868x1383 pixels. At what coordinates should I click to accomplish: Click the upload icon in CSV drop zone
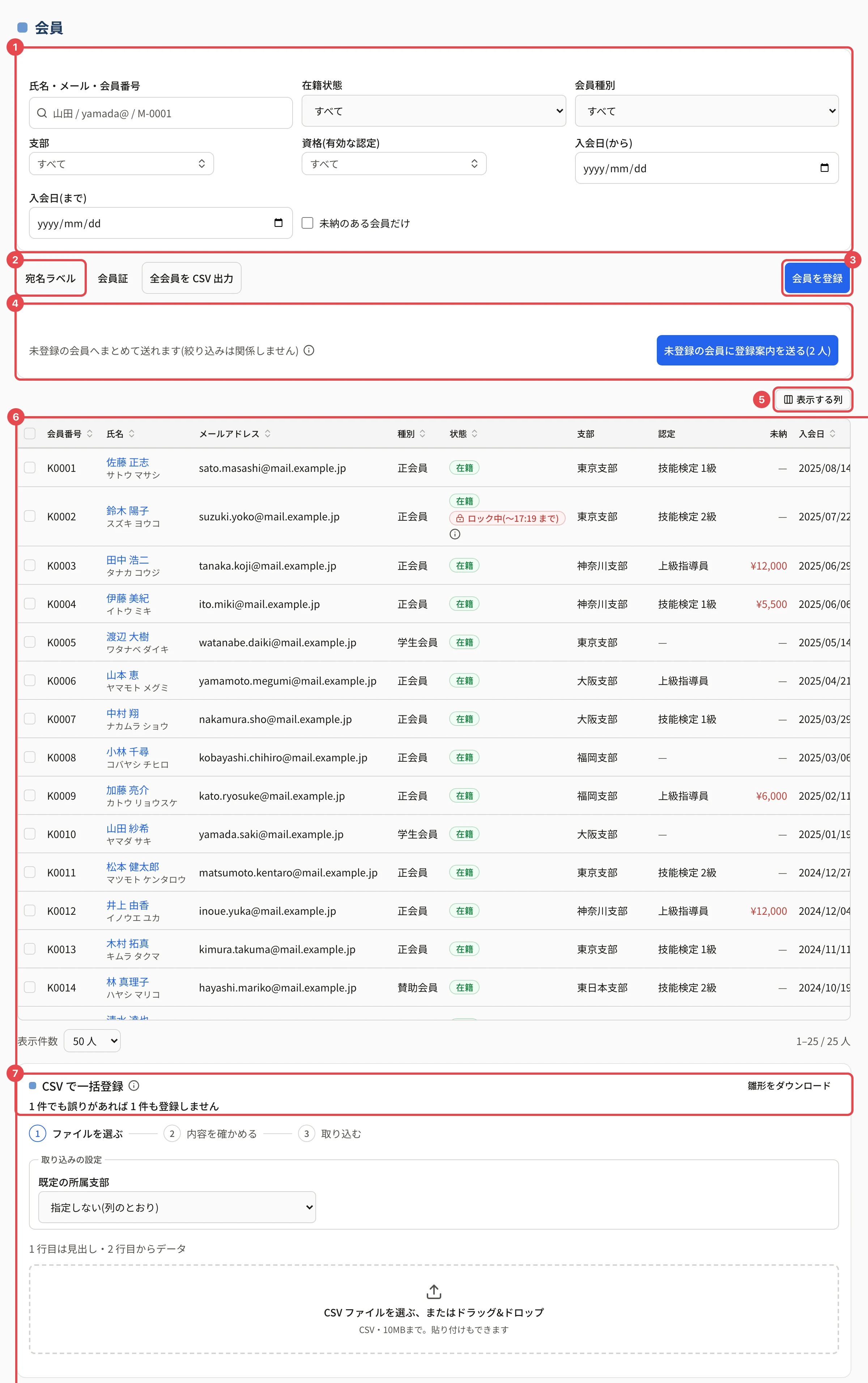[434, 1292]
